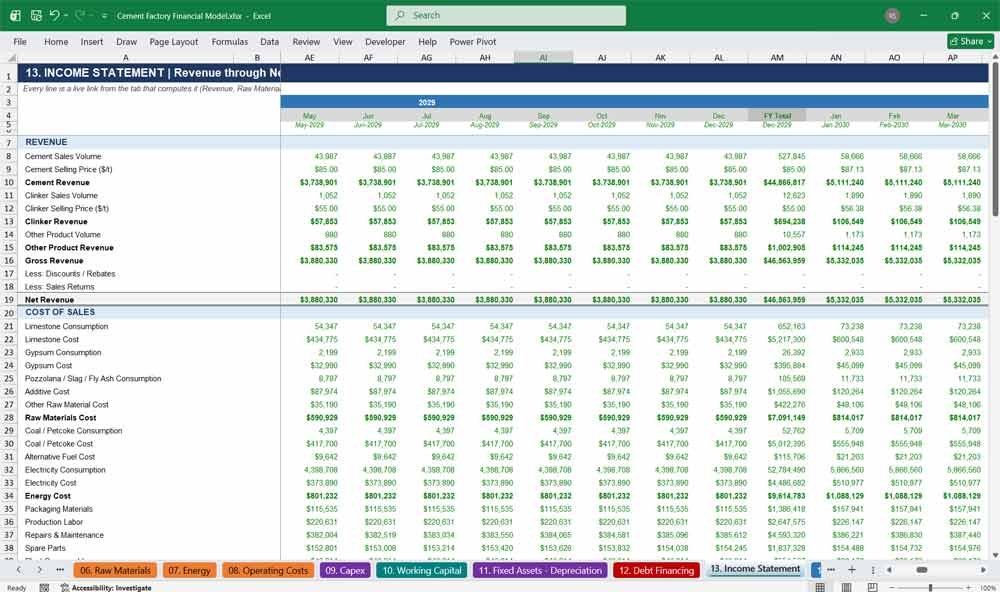Click the FY Total column heading cell
1000x592 pixels.
pos(777,115)
